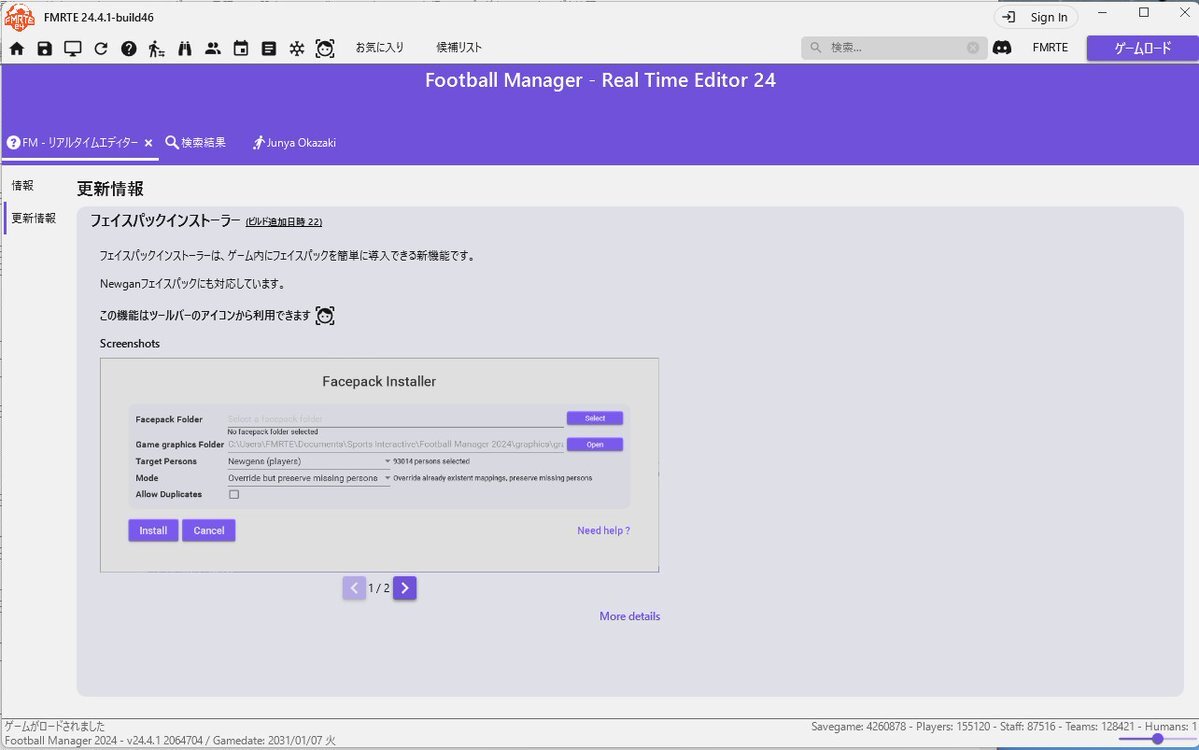Open the Help question mark toolbar icon

coord(128,48)
